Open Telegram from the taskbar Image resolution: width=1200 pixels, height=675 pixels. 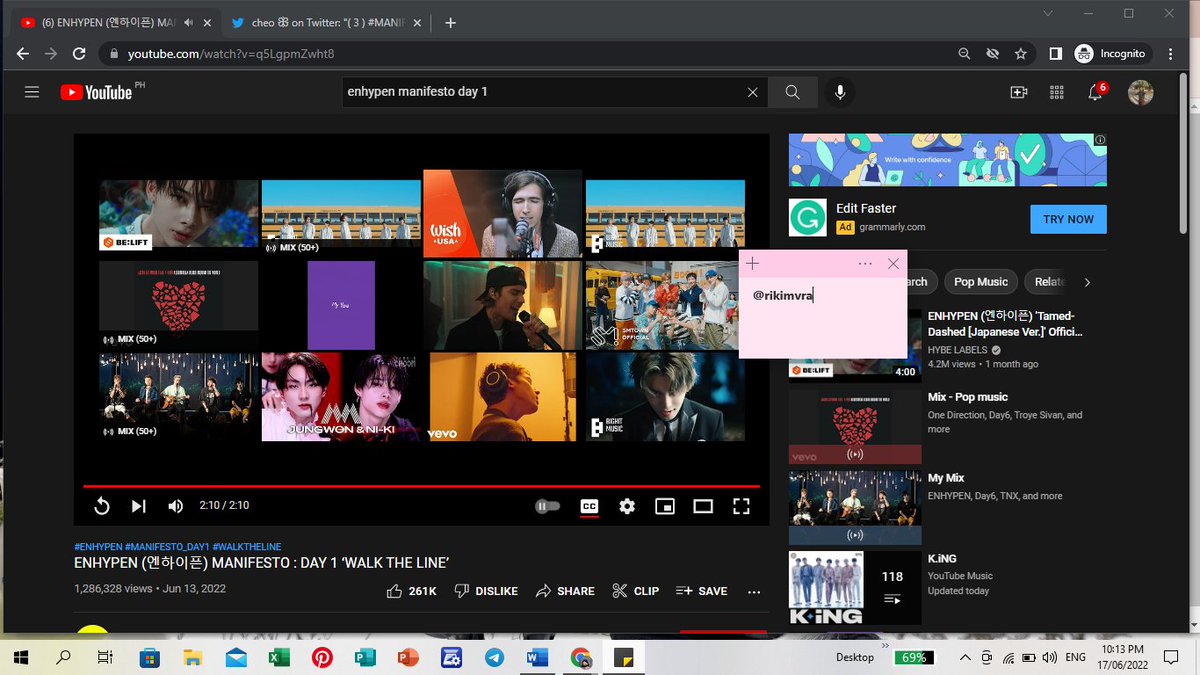tap(494, 657)
